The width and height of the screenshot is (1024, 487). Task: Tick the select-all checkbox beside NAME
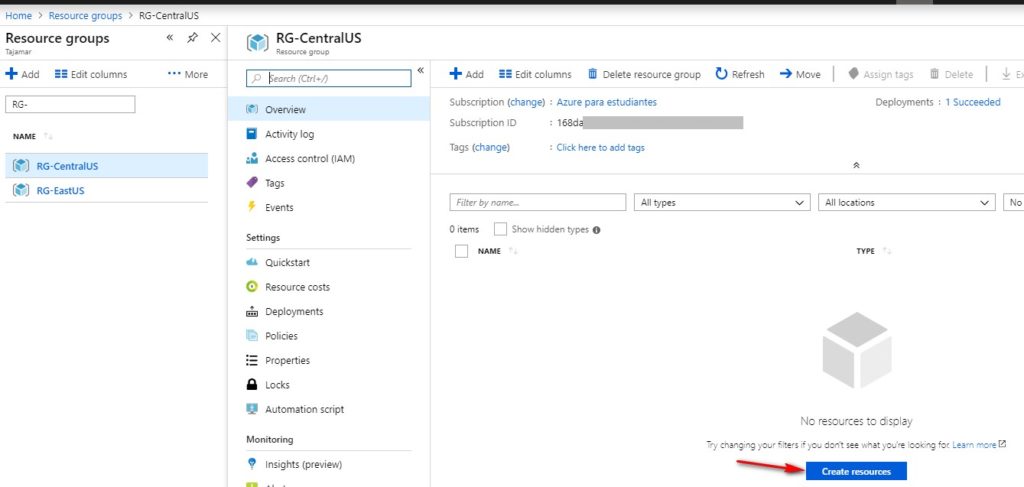(461, 251)
